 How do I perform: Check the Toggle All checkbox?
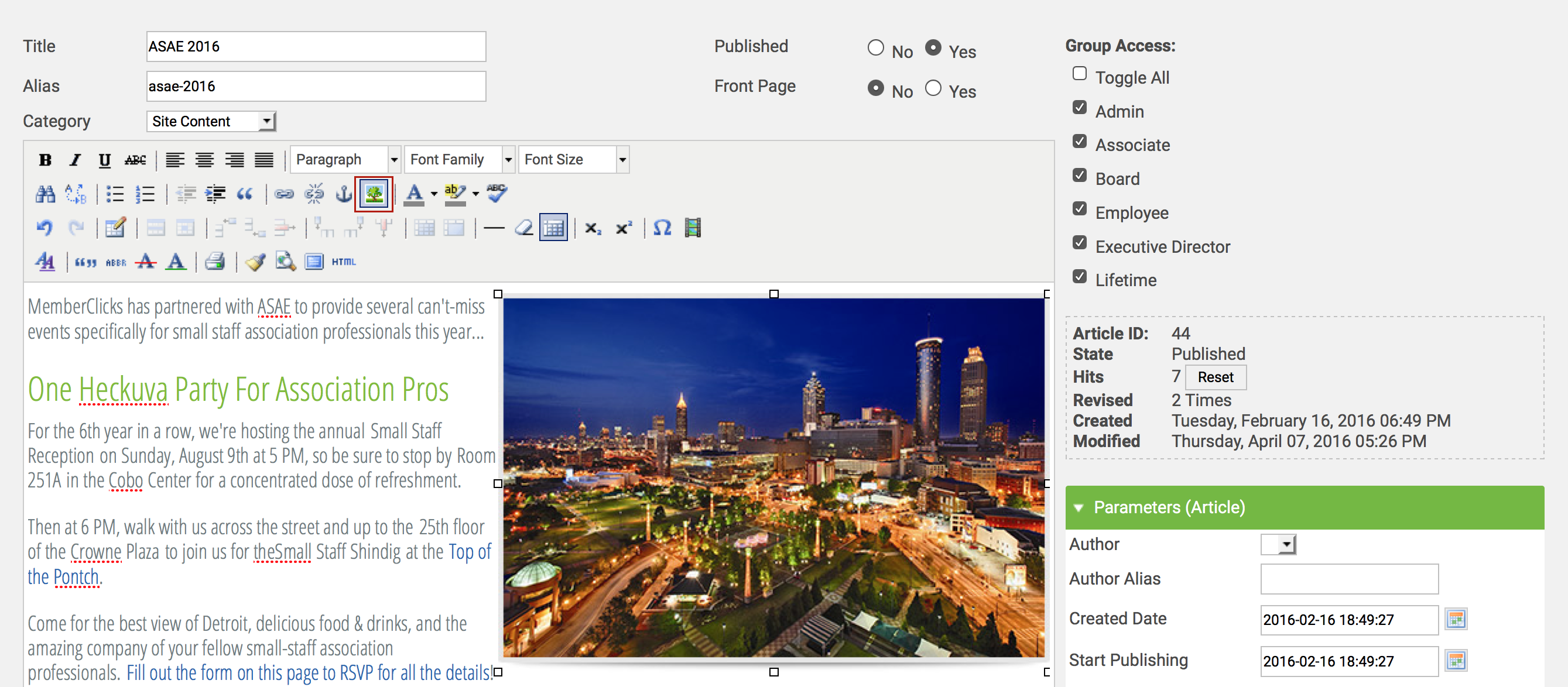[x=1079, y=74]
